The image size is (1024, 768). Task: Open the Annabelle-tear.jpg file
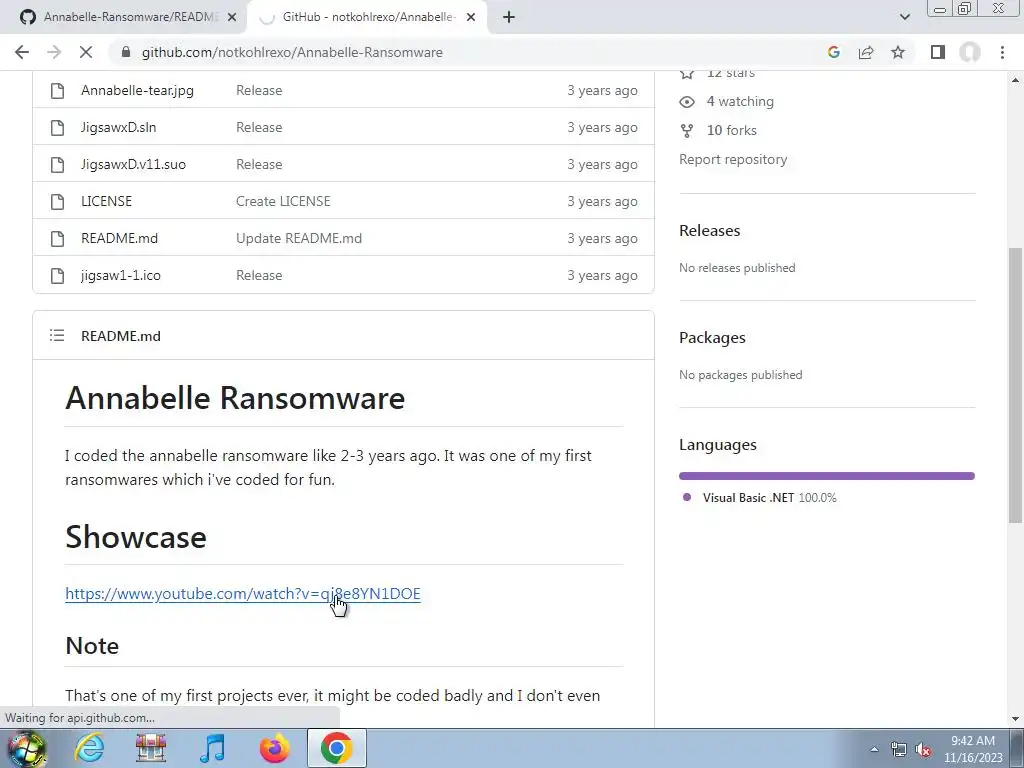[x=137, y=90]
